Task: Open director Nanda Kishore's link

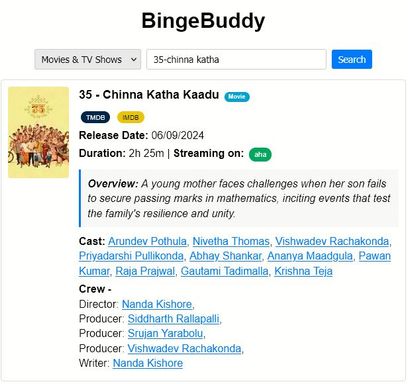Action: click(157, 304)
